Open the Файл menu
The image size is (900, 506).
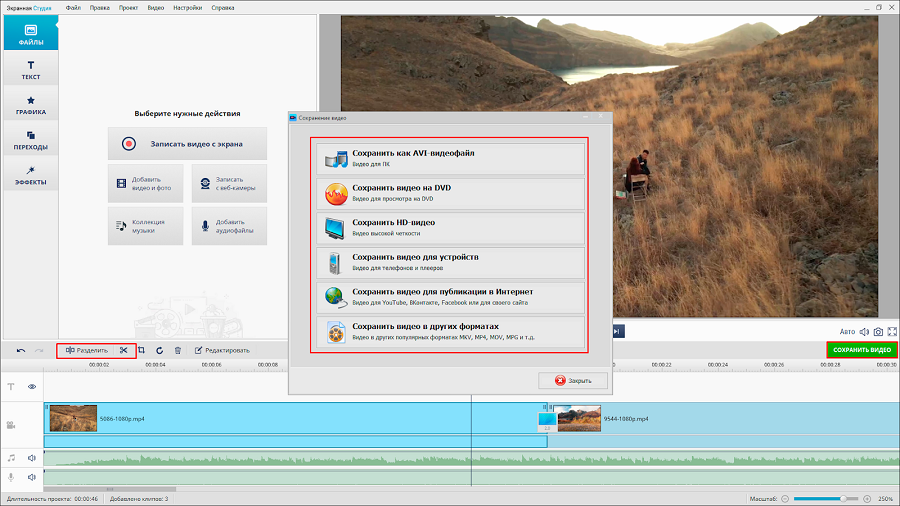74,7
